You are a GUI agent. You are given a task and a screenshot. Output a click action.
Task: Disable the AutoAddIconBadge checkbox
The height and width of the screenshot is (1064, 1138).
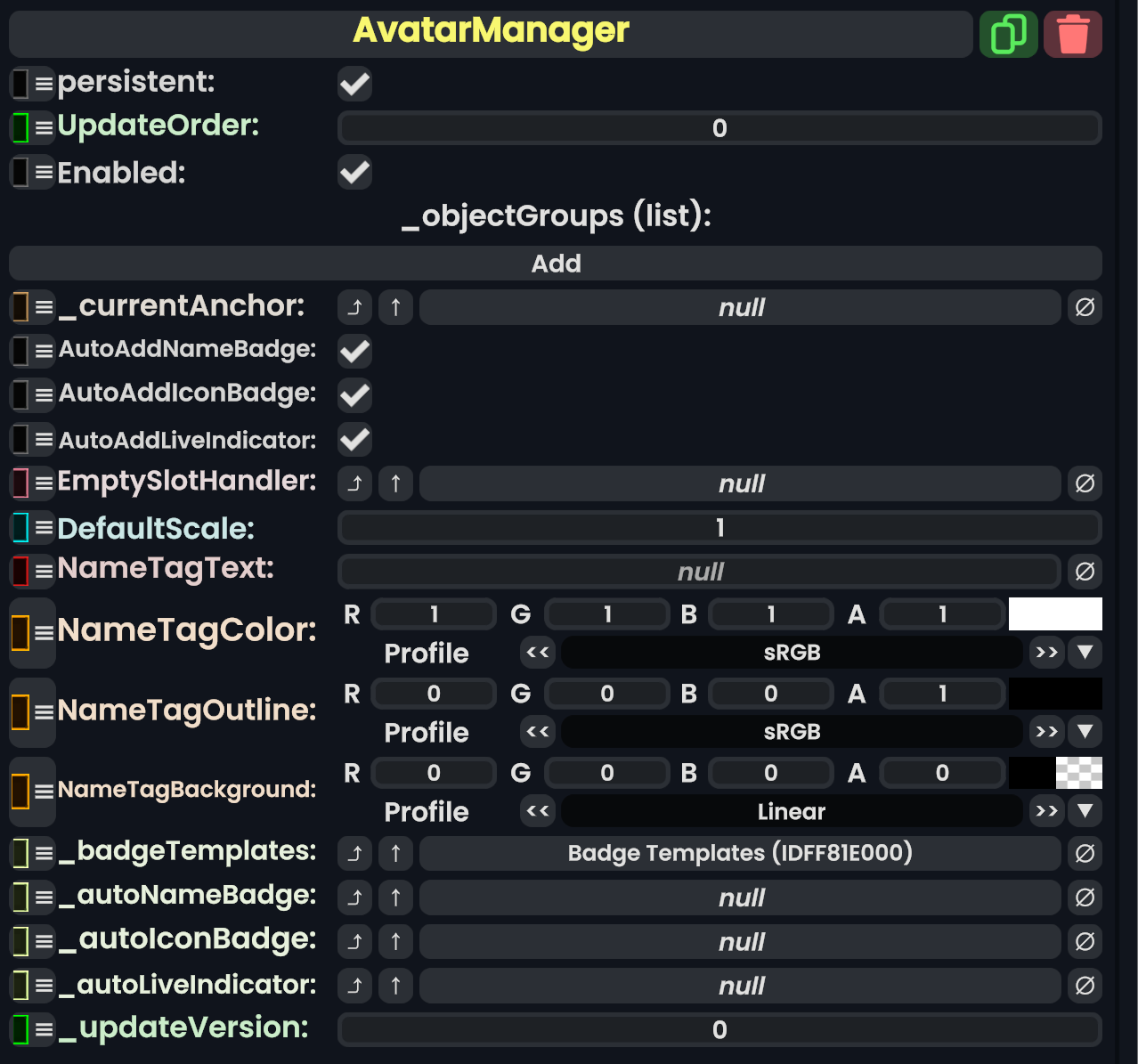[x=354, y=394]
